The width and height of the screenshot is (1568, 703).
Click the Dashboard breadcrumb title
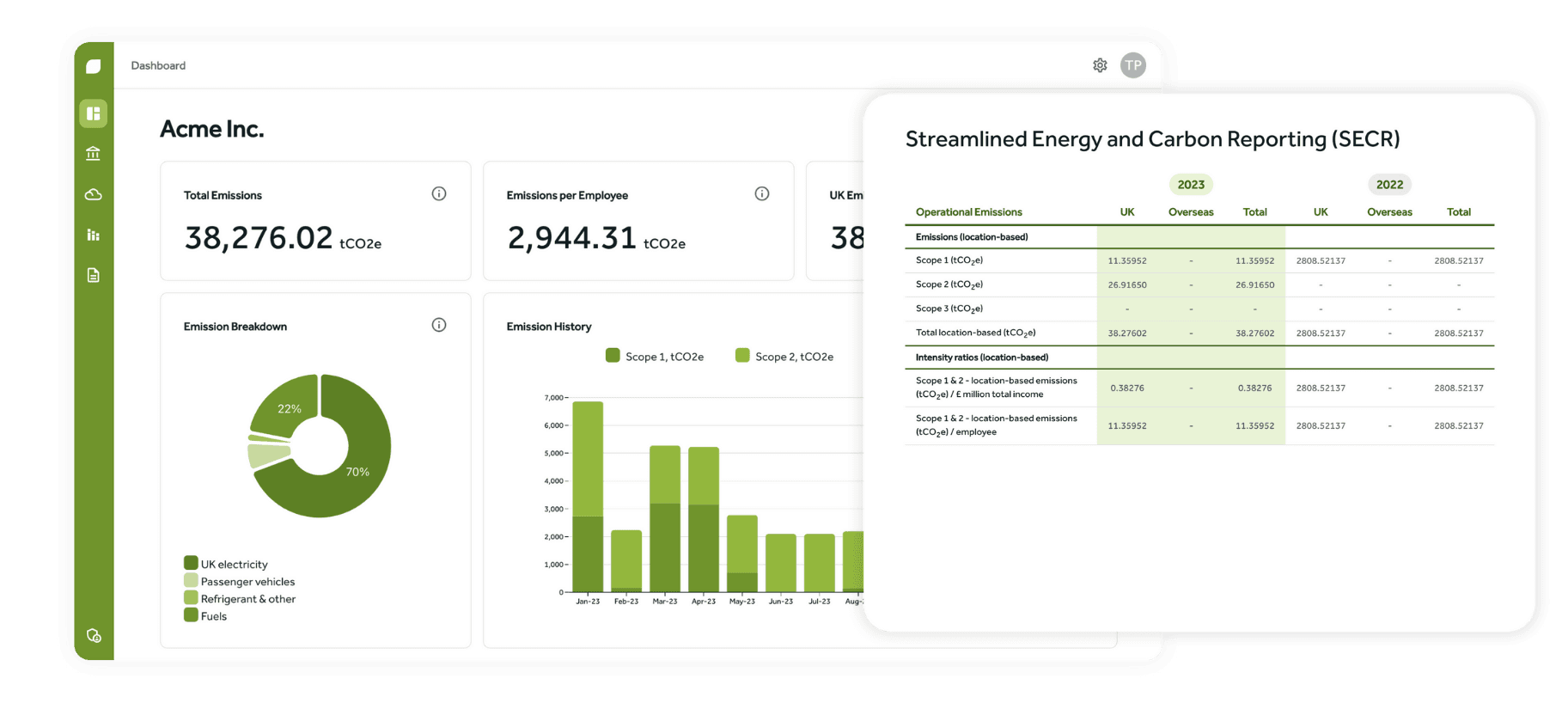[158, 65]
